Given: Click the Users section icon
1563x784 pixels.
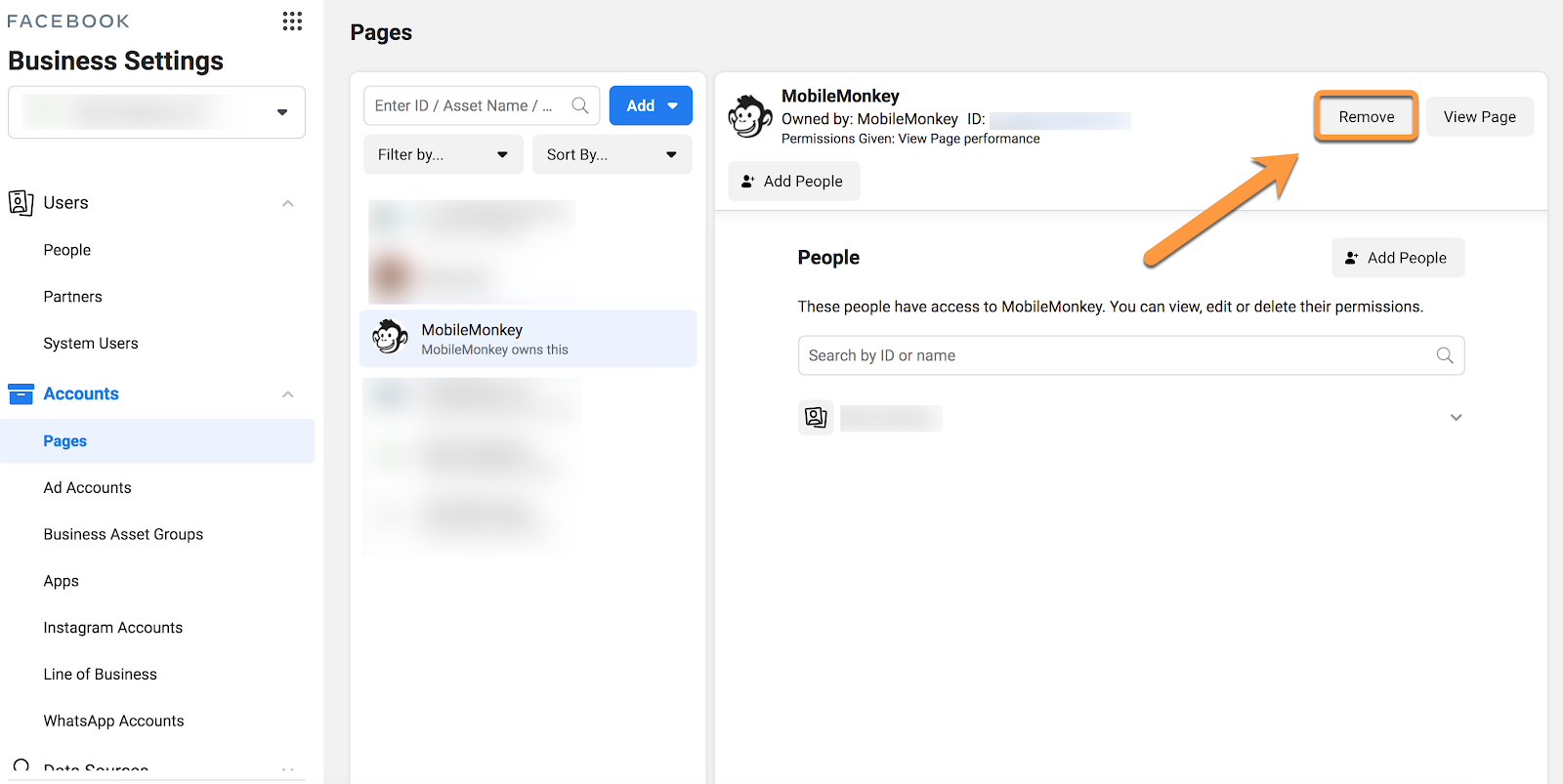Looking at the screenshot, I should point(21,202).
